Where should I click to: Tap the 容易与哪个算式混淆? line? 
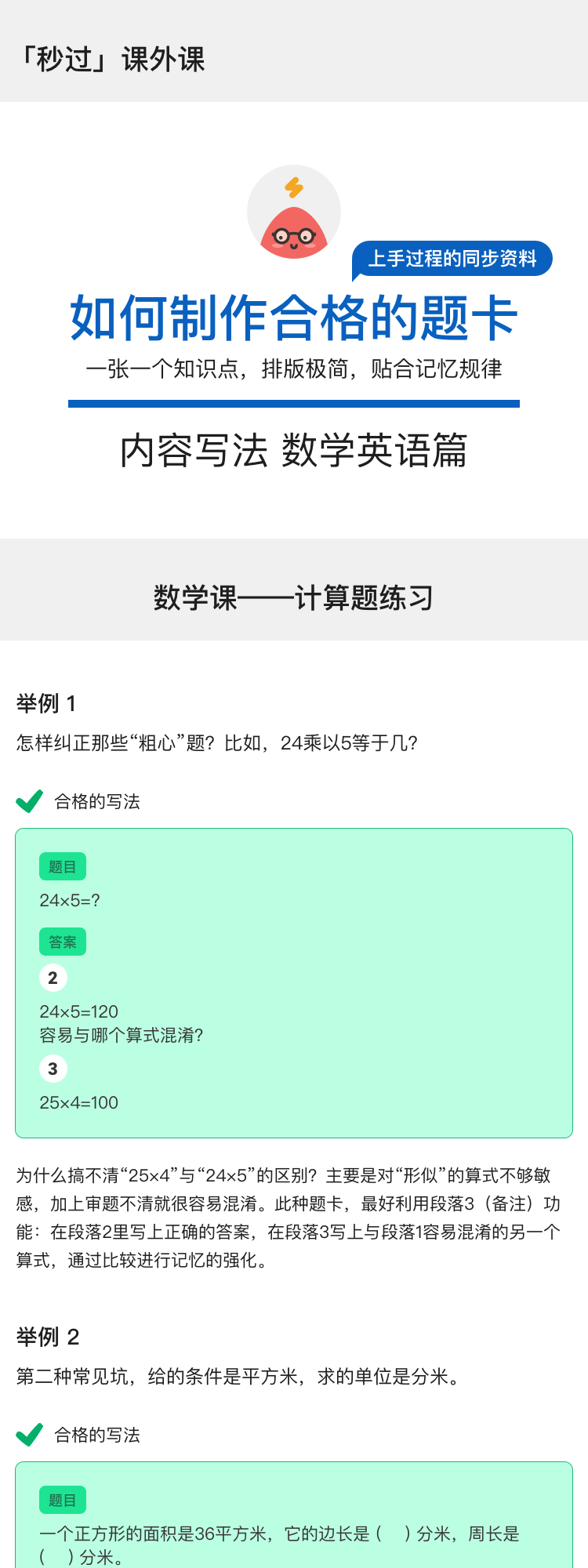122,1036
